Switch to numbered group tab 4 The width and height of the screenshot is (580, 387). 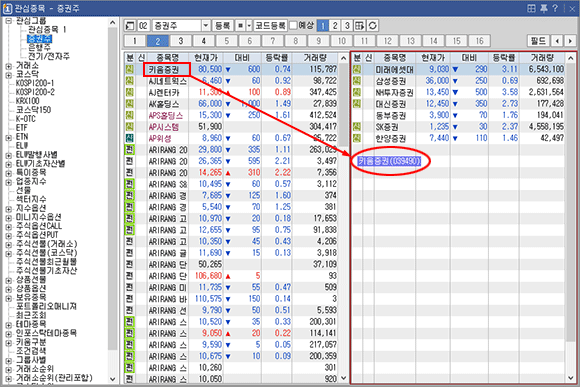[203, 41]
